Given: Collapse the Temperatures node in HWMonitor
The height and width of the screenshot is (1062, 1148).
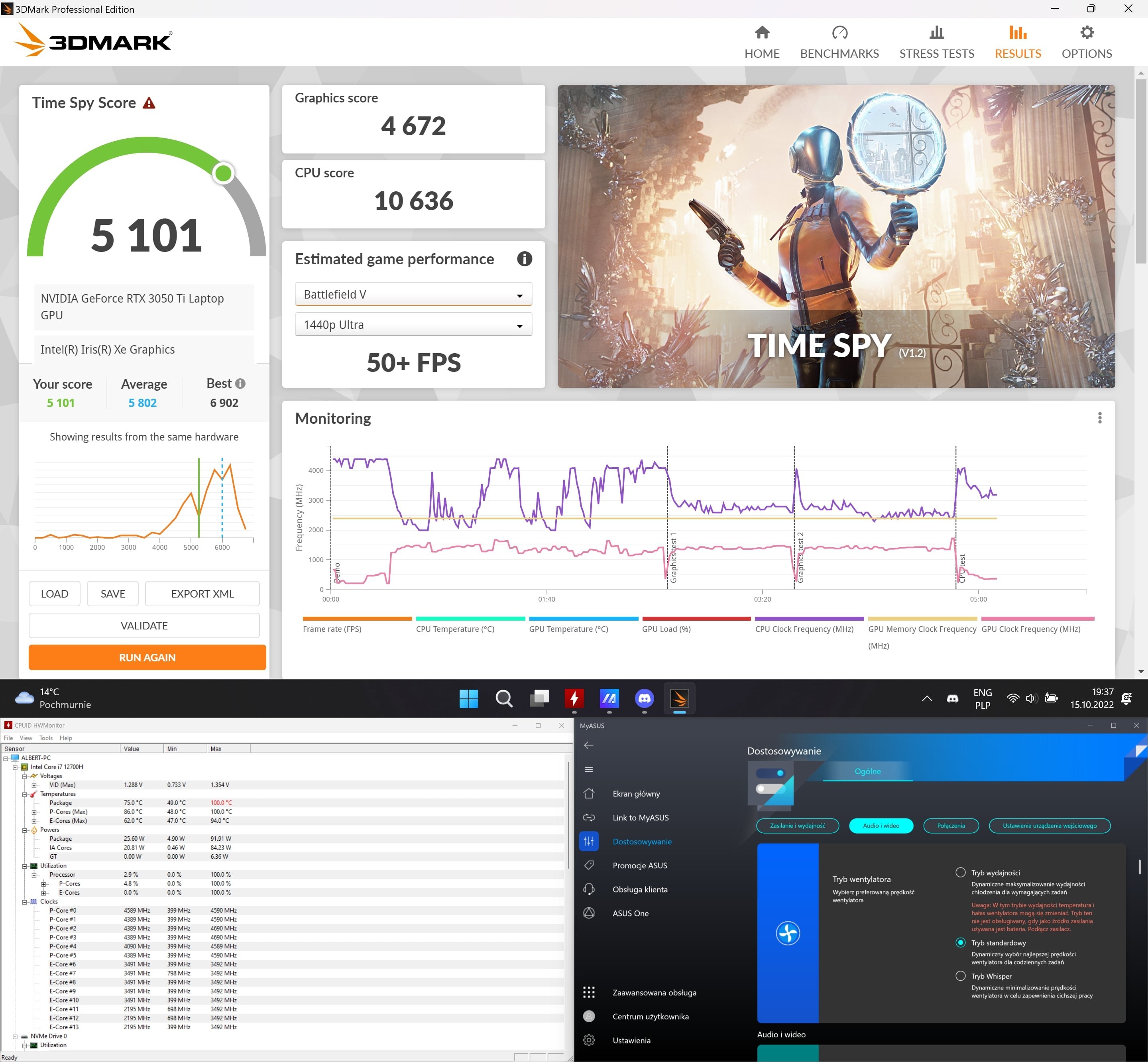Looking at the screenshot, I should pyautogui.click(x=25, y=794).
